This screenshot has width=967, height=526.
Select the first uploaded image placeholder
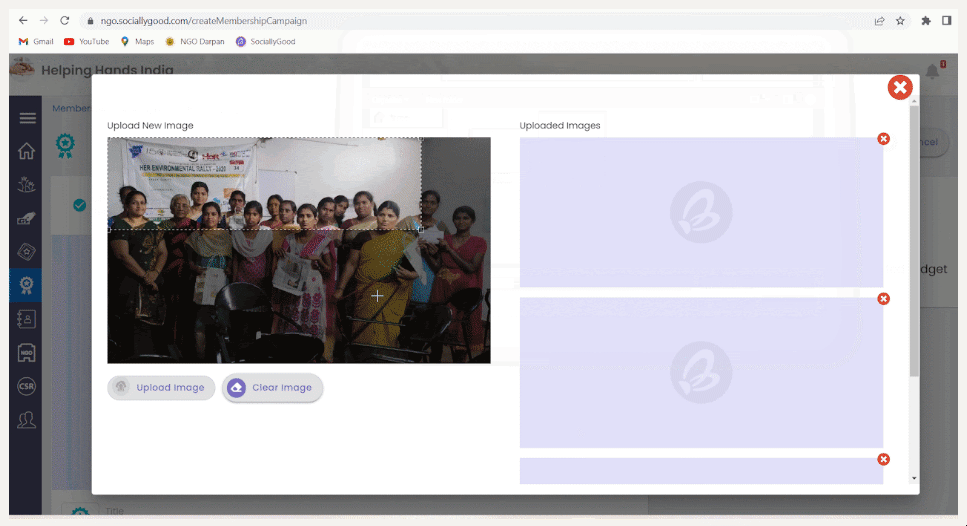701,212
